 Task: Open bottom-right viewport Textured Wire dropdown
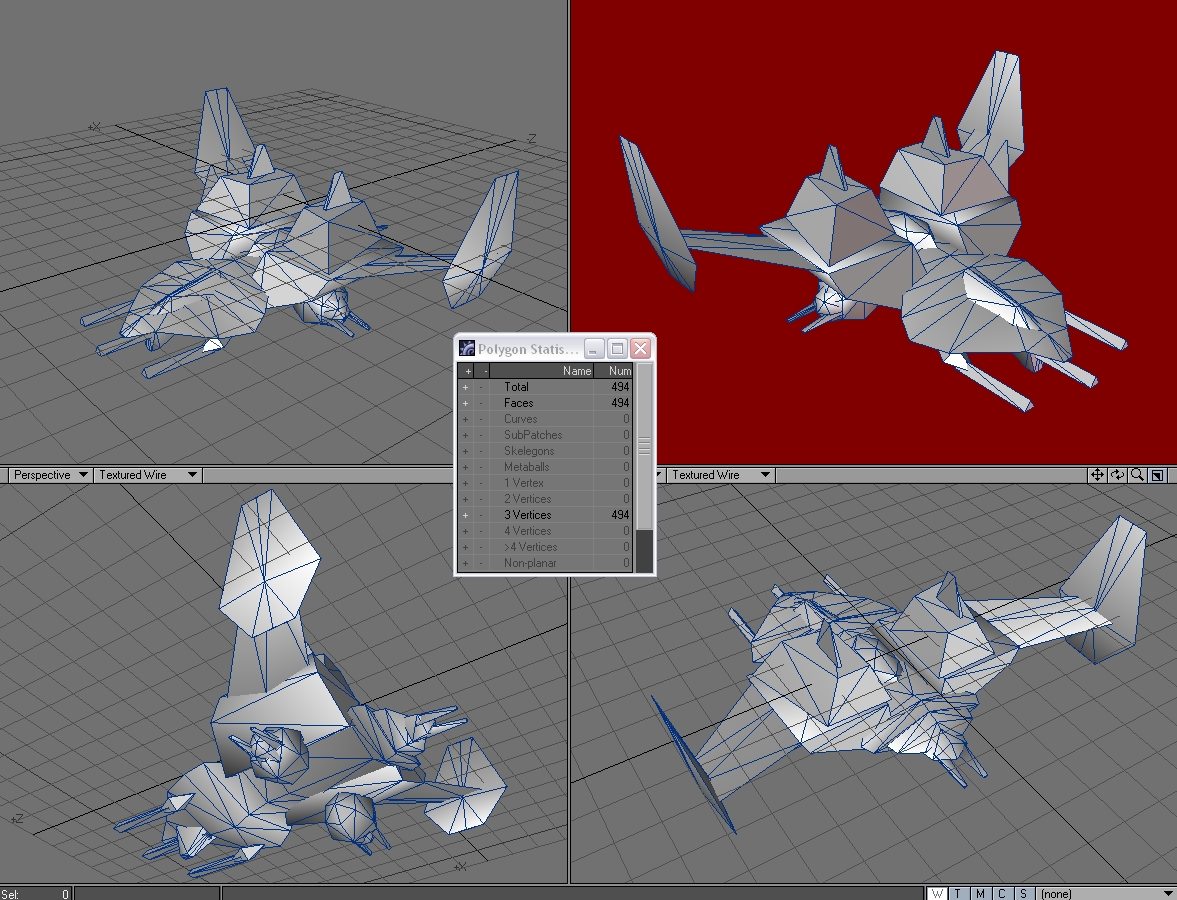(x=720, y=475)
